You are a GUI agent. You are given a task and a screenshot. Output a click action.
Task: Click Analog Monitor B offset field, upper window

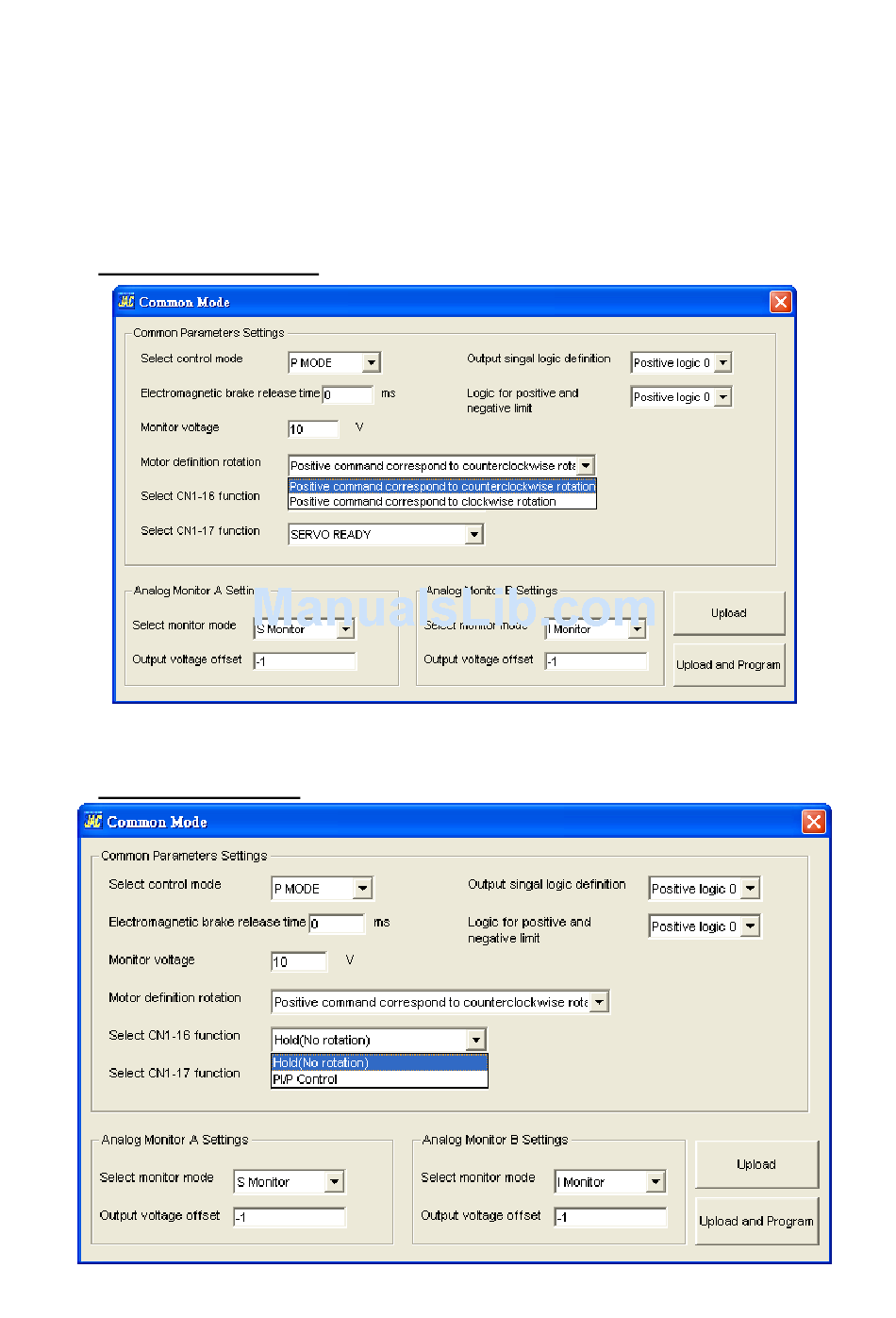597,661
